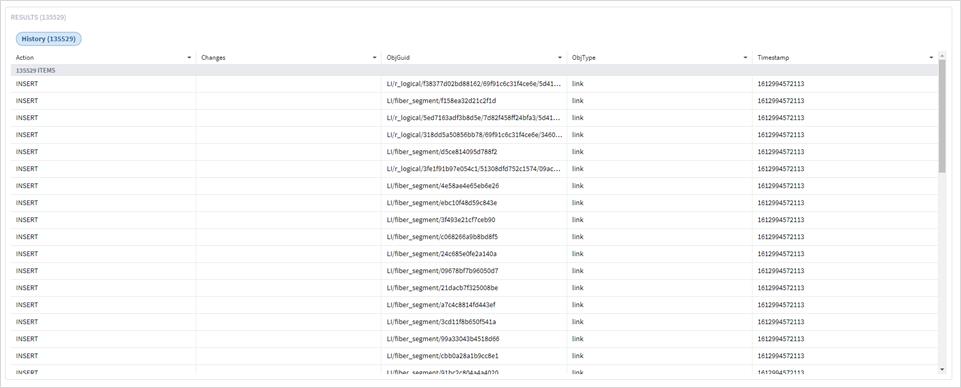The image size is (961, 388).
Task: Select ObjGuid LI/fiber_segment/a7c4c8814fd443ef cell
Action: (x=474, y=305)
